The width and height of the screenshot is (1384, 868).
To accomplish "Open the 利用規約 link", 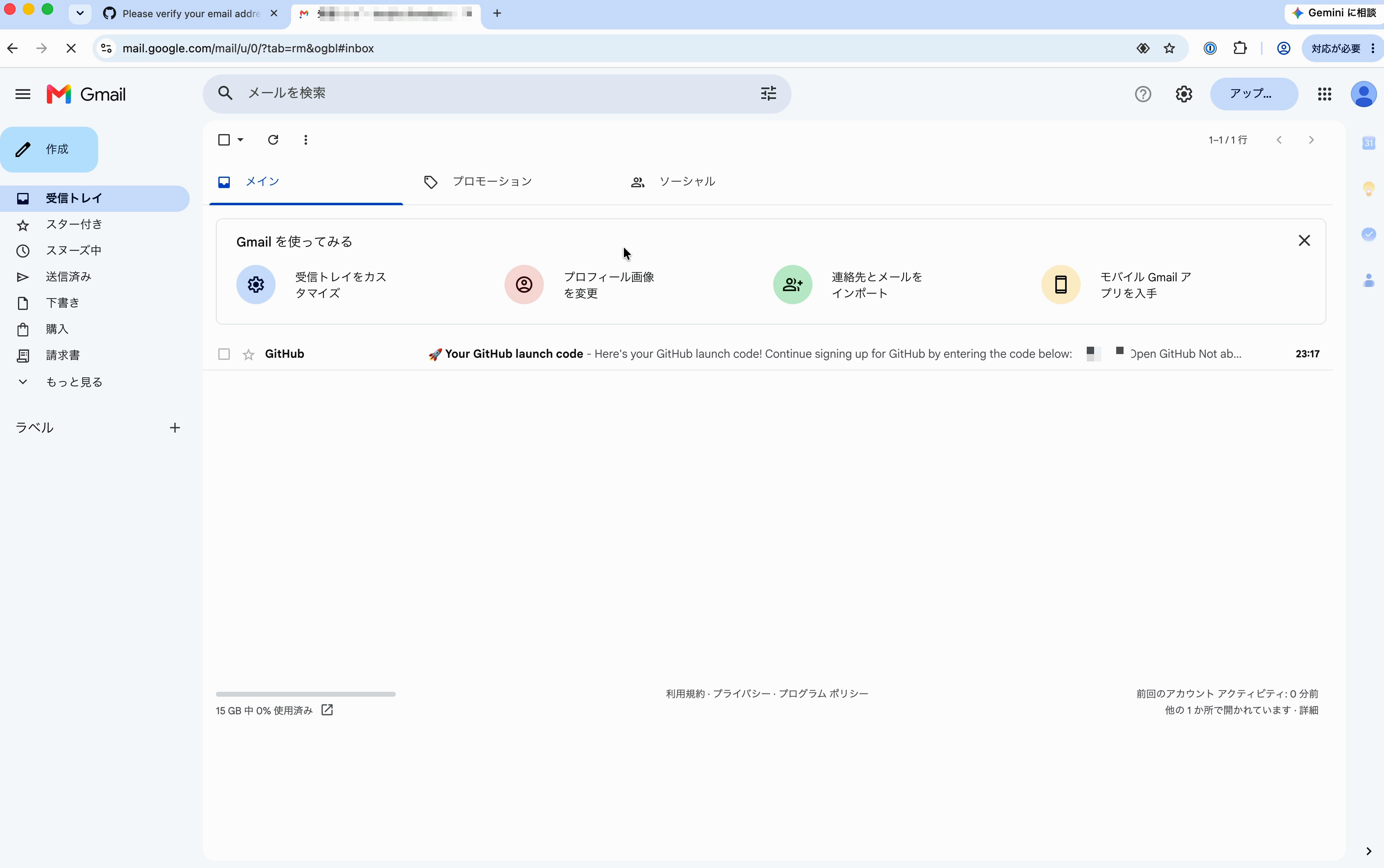I will [x=685, y=693].
